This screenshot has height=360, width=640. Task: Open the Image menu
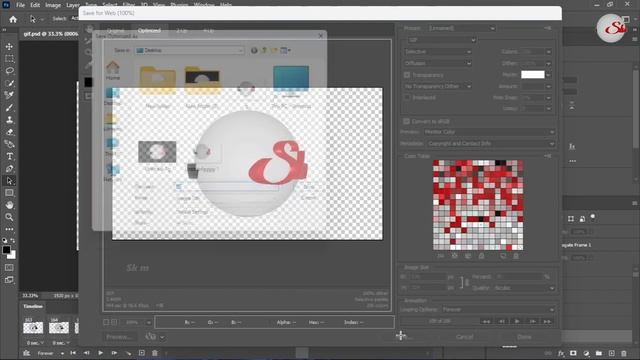tap(53, 5)
